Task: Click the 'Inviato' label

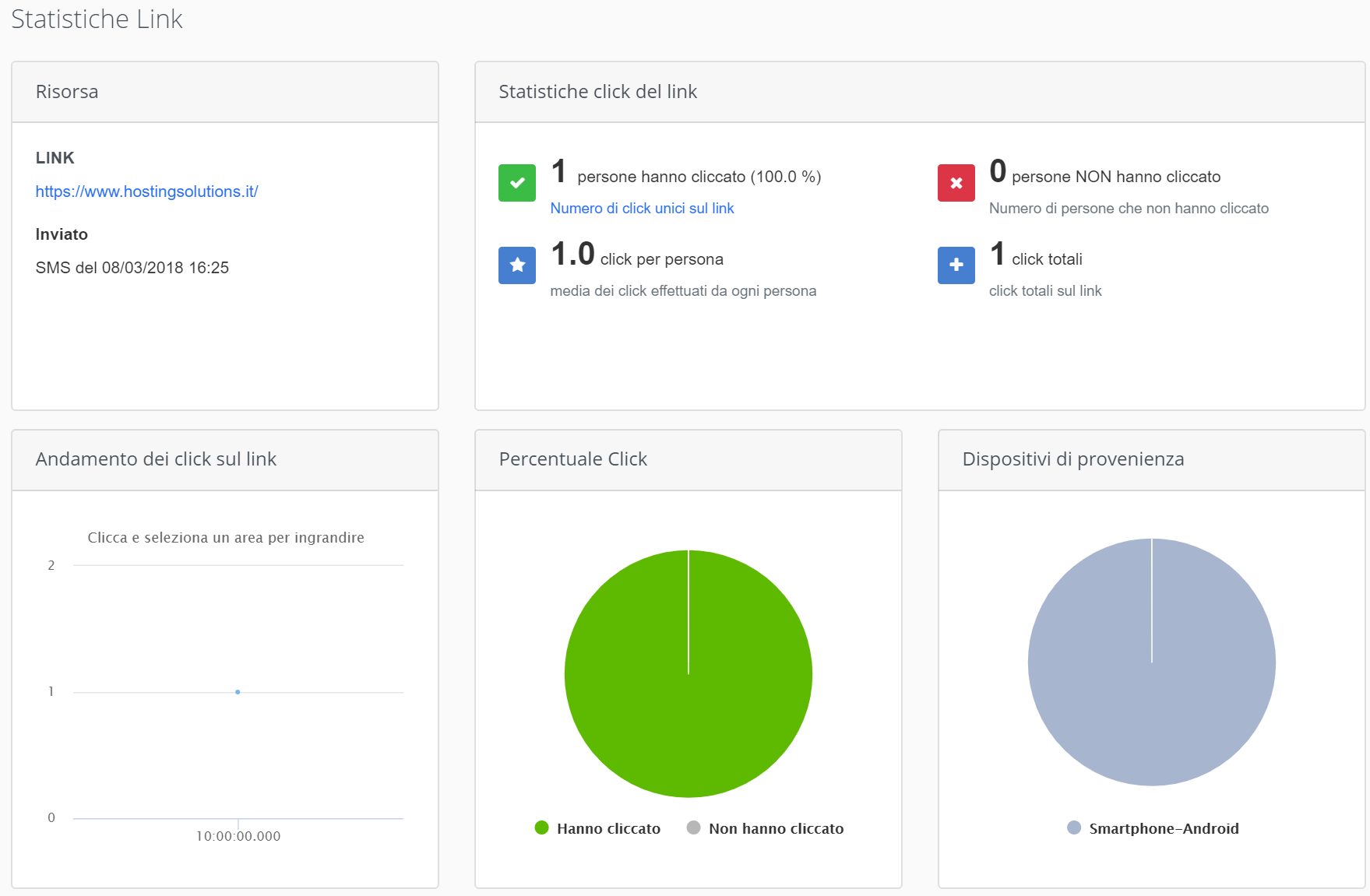Action: coord(62,234)
